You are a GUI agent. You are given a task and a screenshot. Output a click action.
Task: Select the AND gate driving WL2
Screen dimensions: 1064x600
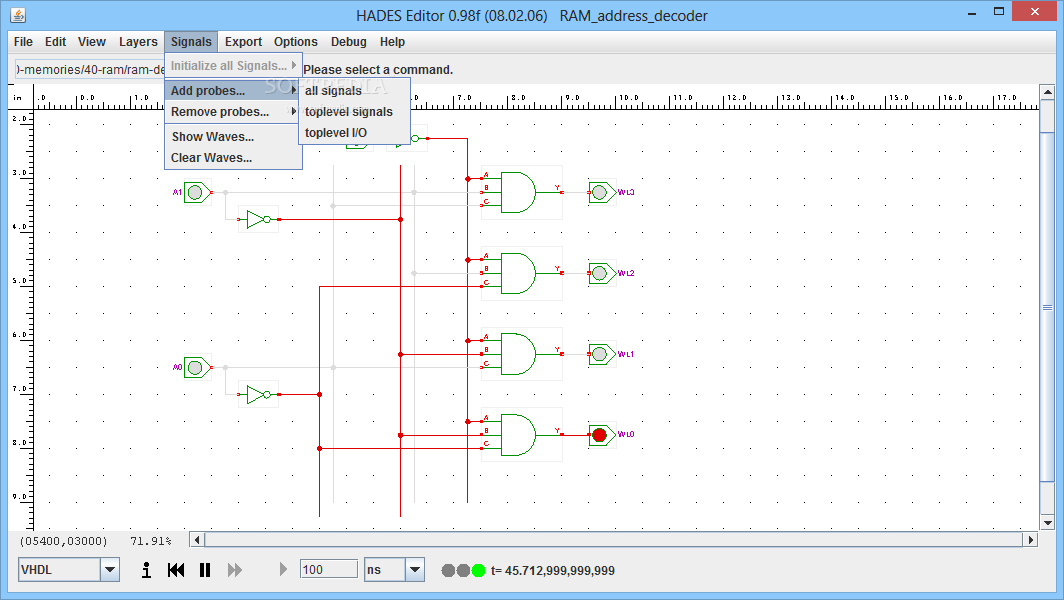pos(521,274)
